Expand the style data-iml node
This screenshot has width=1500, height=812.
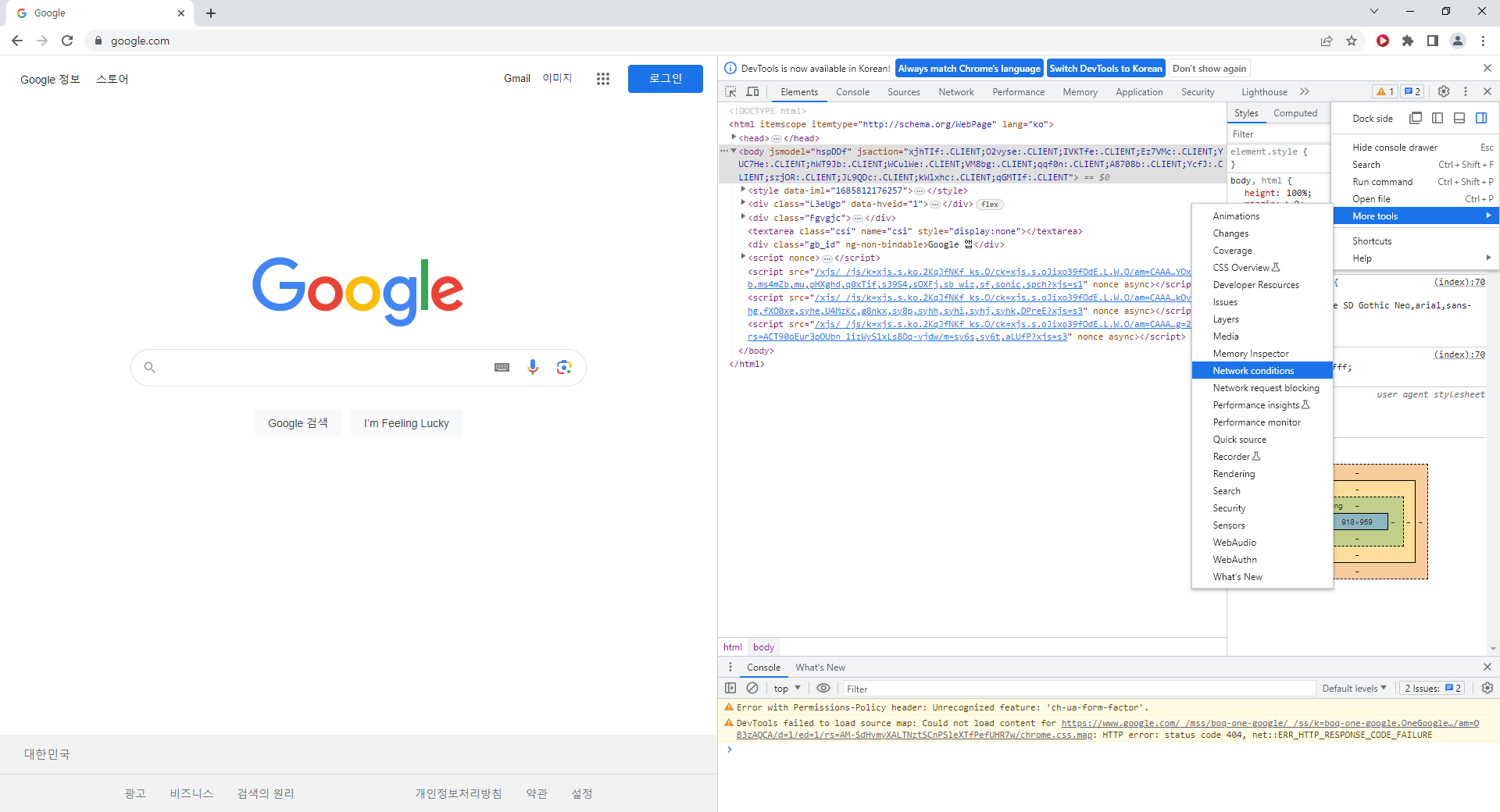[x=743, y=190]
